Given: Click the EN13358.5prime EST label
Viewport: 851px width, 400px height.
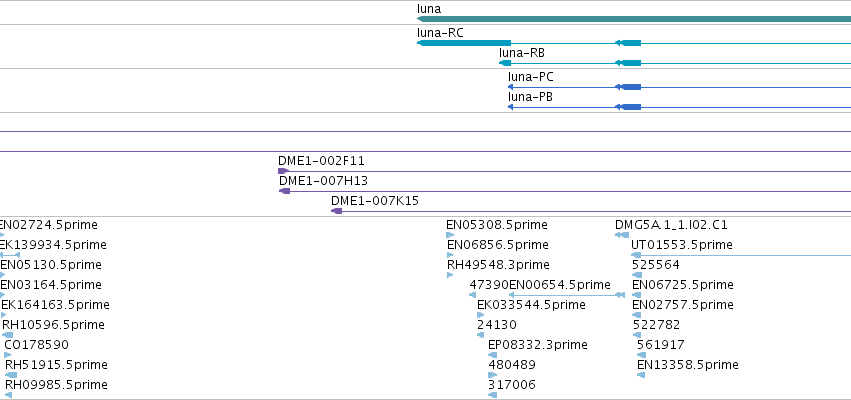Looking at the screenshot, I should [x=688, y=365].
